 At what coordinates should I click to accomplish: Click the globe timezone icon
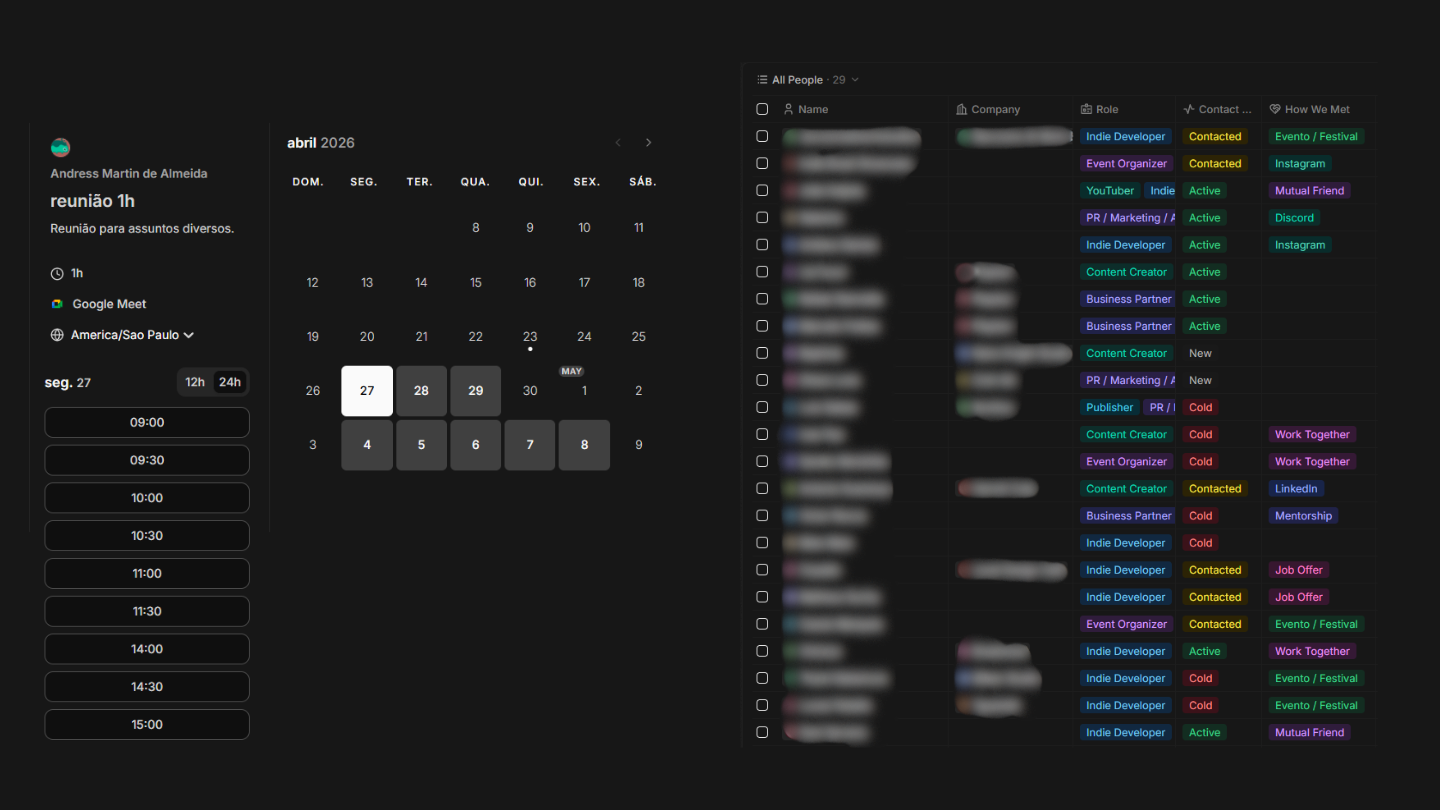[x=57, y=335]
